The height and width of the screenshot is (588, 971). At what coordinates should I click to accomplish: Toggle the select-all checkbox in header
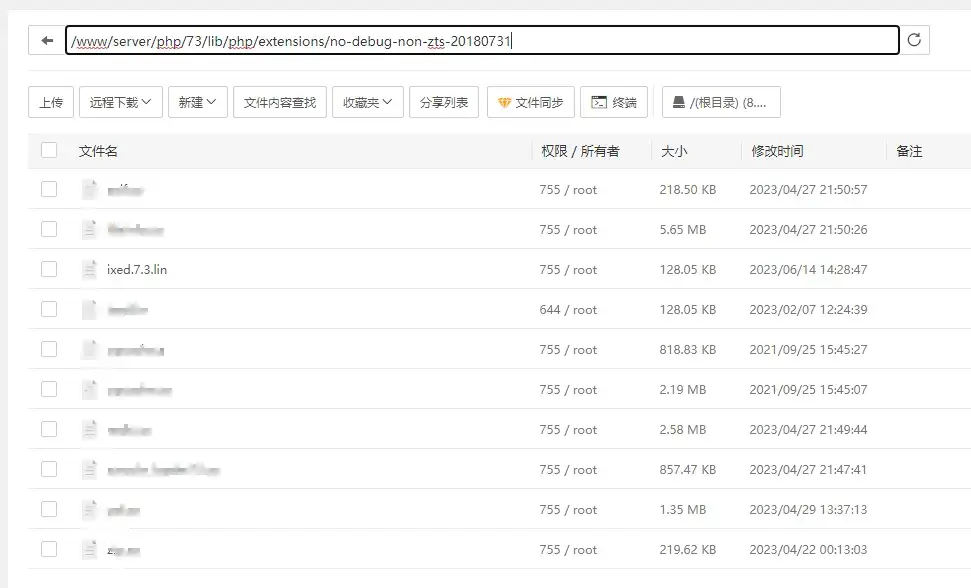[49, 151]
